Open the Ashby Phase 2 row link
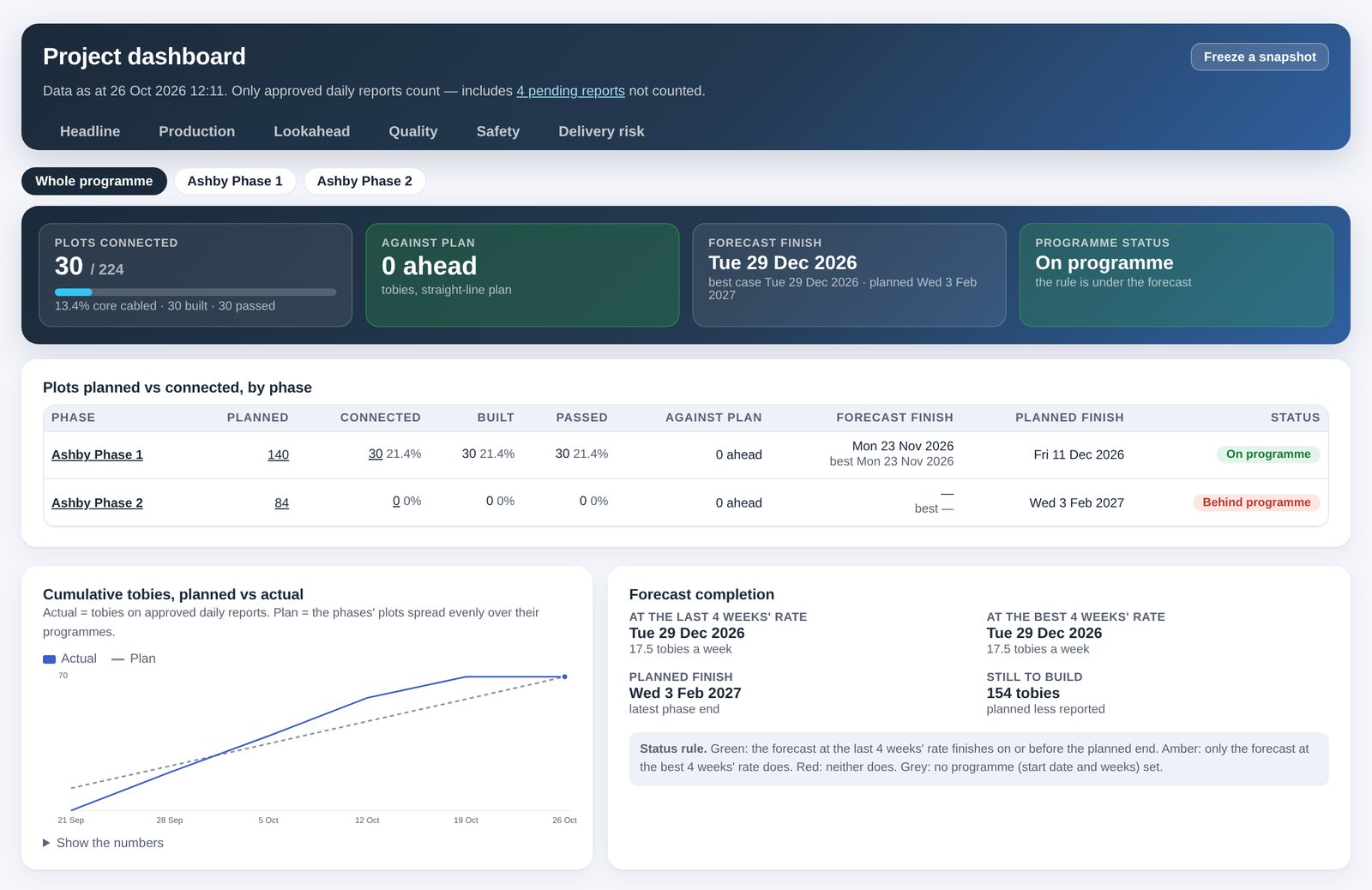1372x890 pixels. coord(97,502)
